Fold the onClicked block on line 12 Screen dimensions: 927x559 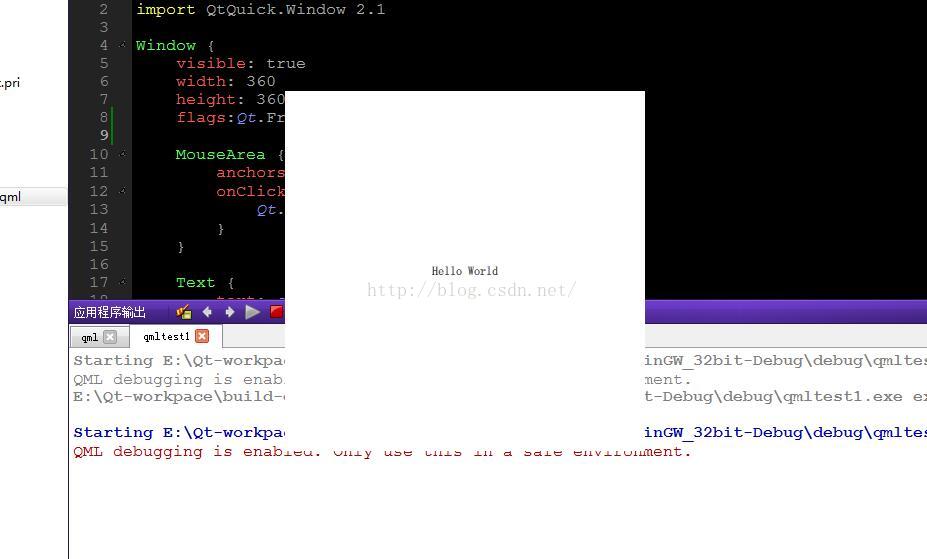coord(122,191)
